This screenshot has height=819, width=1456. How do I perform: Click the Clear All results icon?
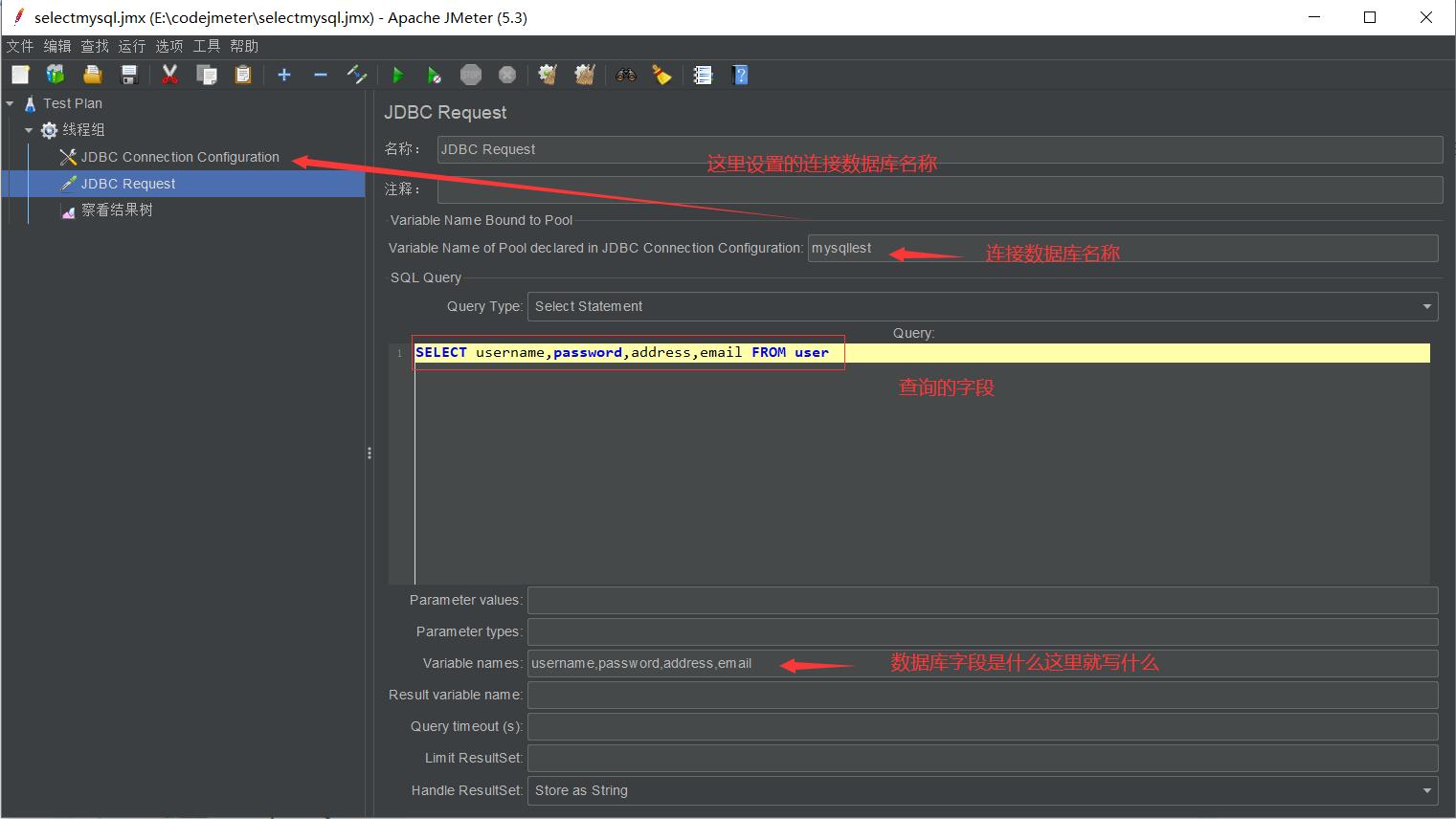[x=585, y=75]
